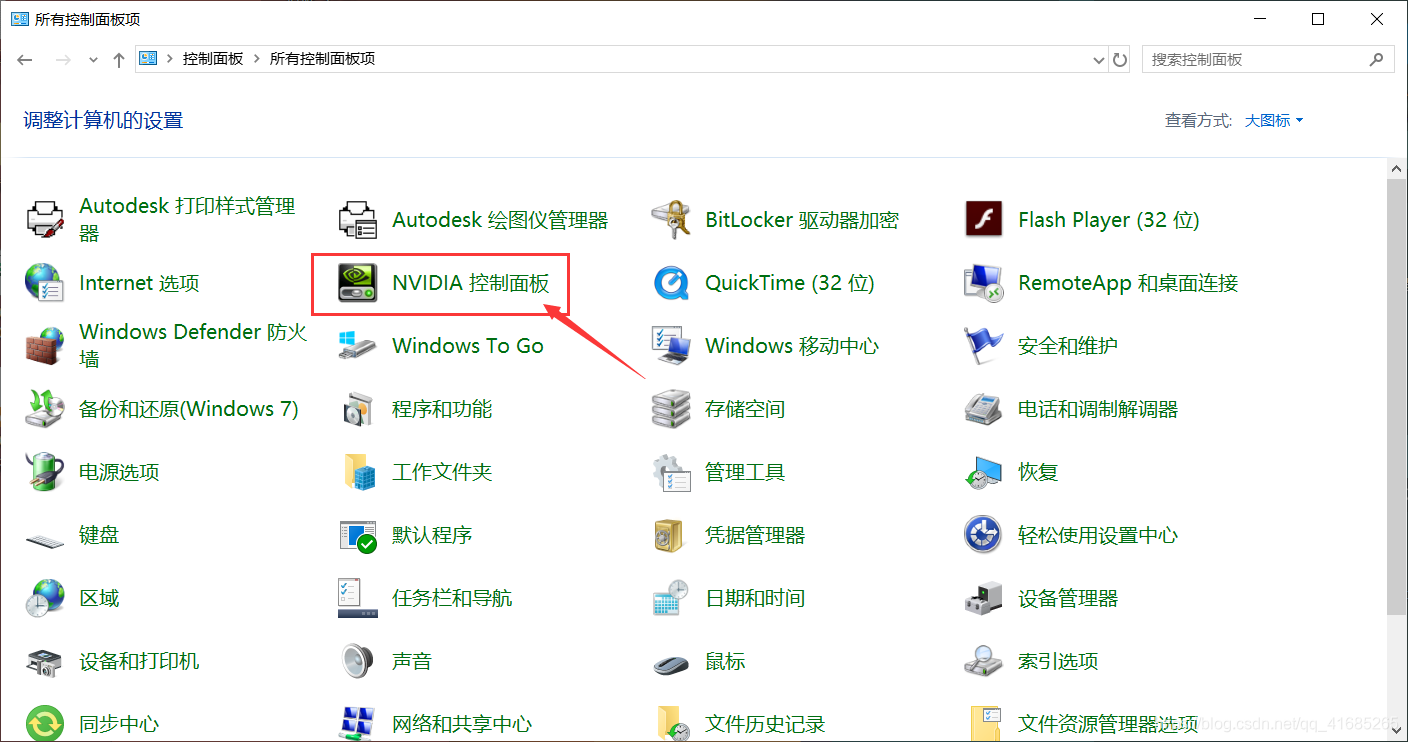Open the Windows To Go icon
This screenshot has height=742, width=1408.
[x=357, y=346]
